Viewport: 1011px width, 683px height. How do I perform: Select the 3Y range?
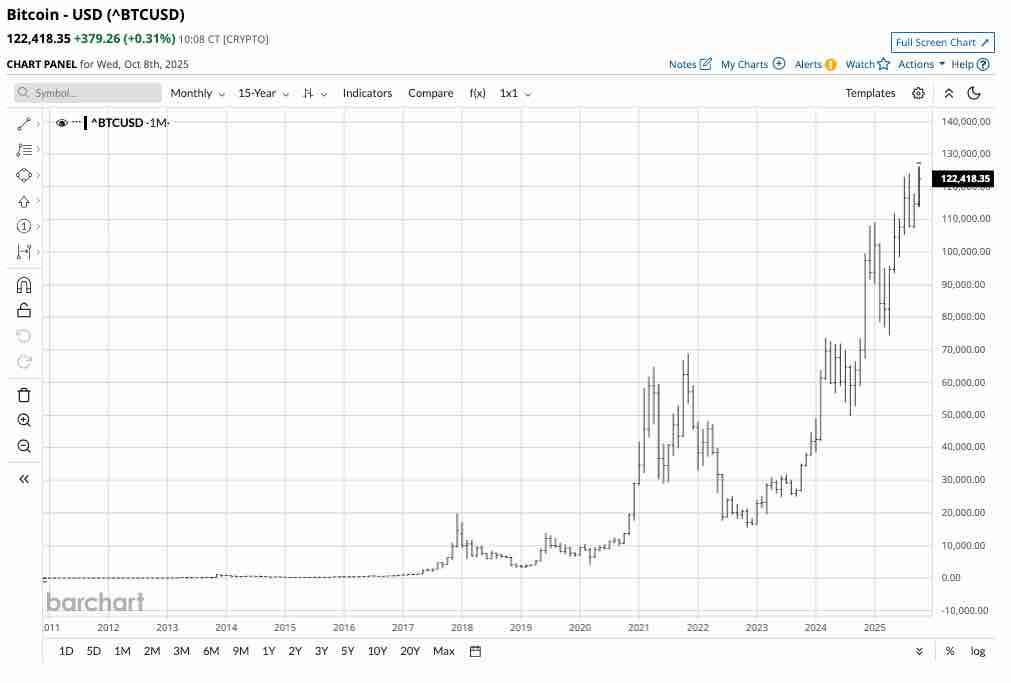tap(321, 651)
